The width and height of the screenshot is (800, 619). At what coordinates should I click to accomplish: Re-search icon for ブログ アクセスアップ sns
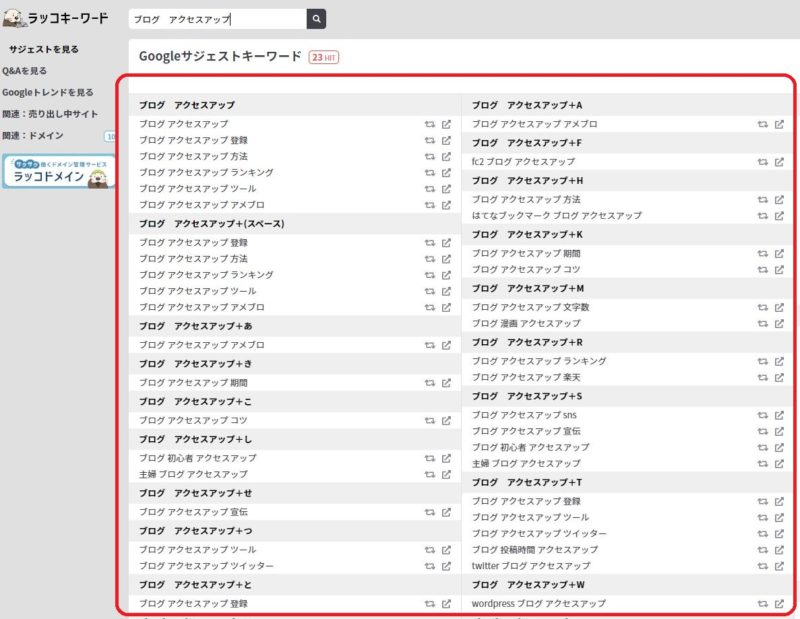click(762, 415)
